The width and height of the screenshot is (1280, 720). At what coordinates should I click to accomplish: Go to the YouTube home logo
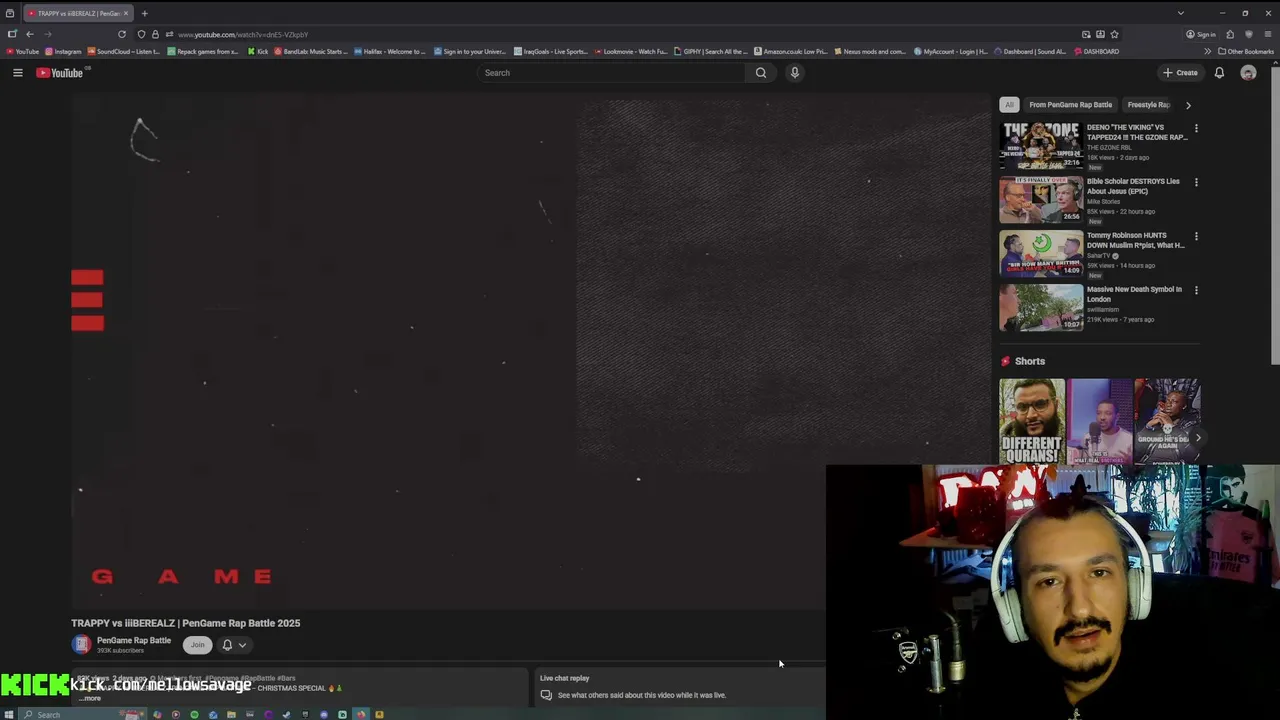[60, 73]
